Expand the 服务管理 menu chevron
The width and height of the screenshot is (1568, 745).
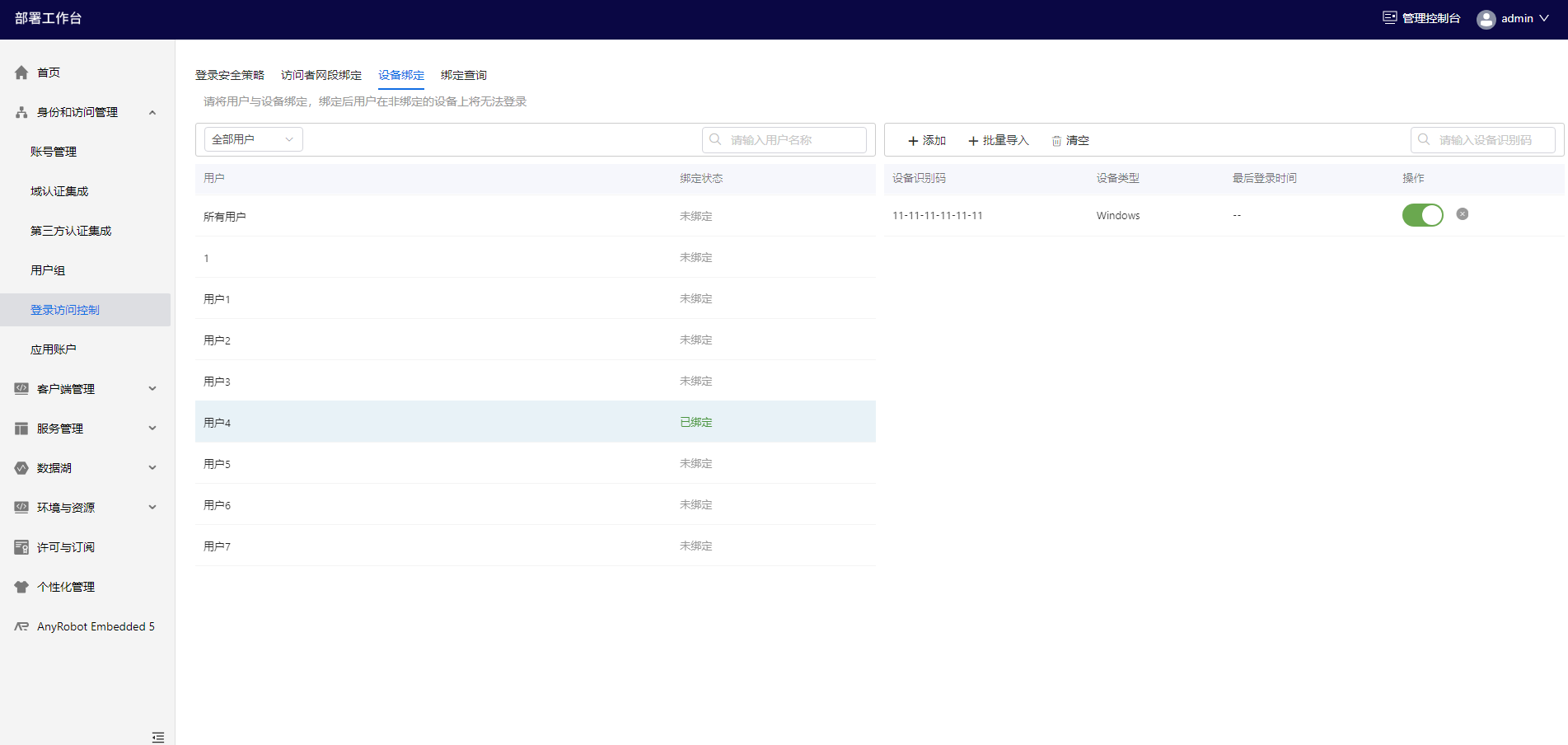(152, 429)
